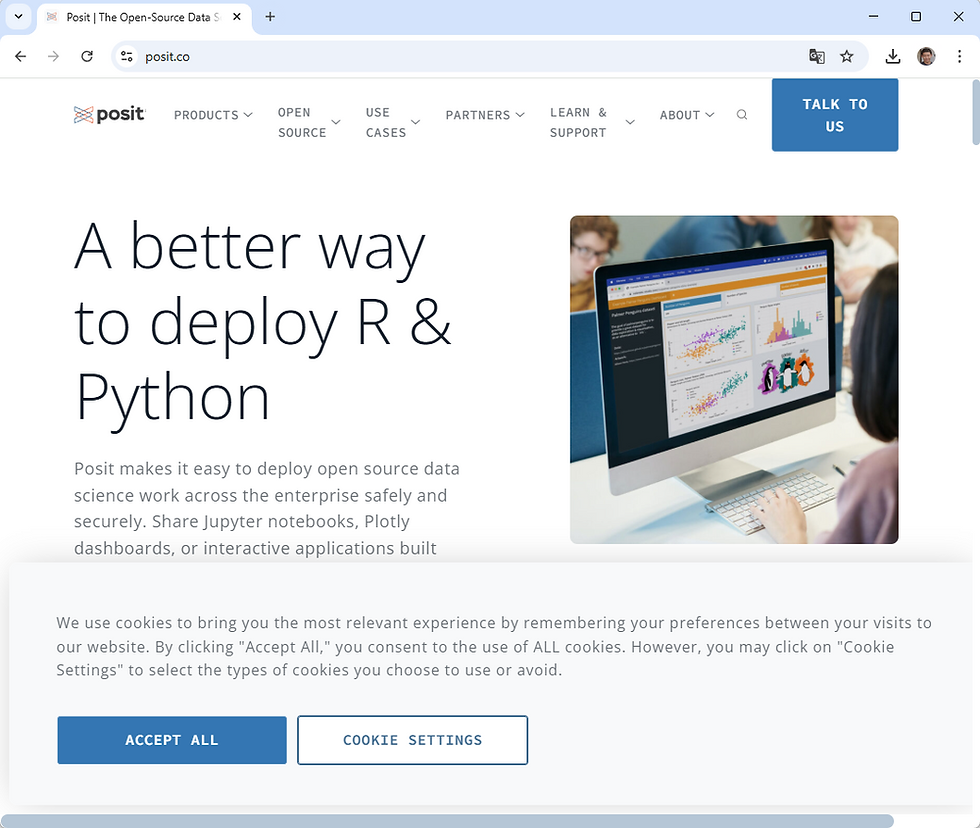
Task: Maximize the browser window
Action: 916,17
